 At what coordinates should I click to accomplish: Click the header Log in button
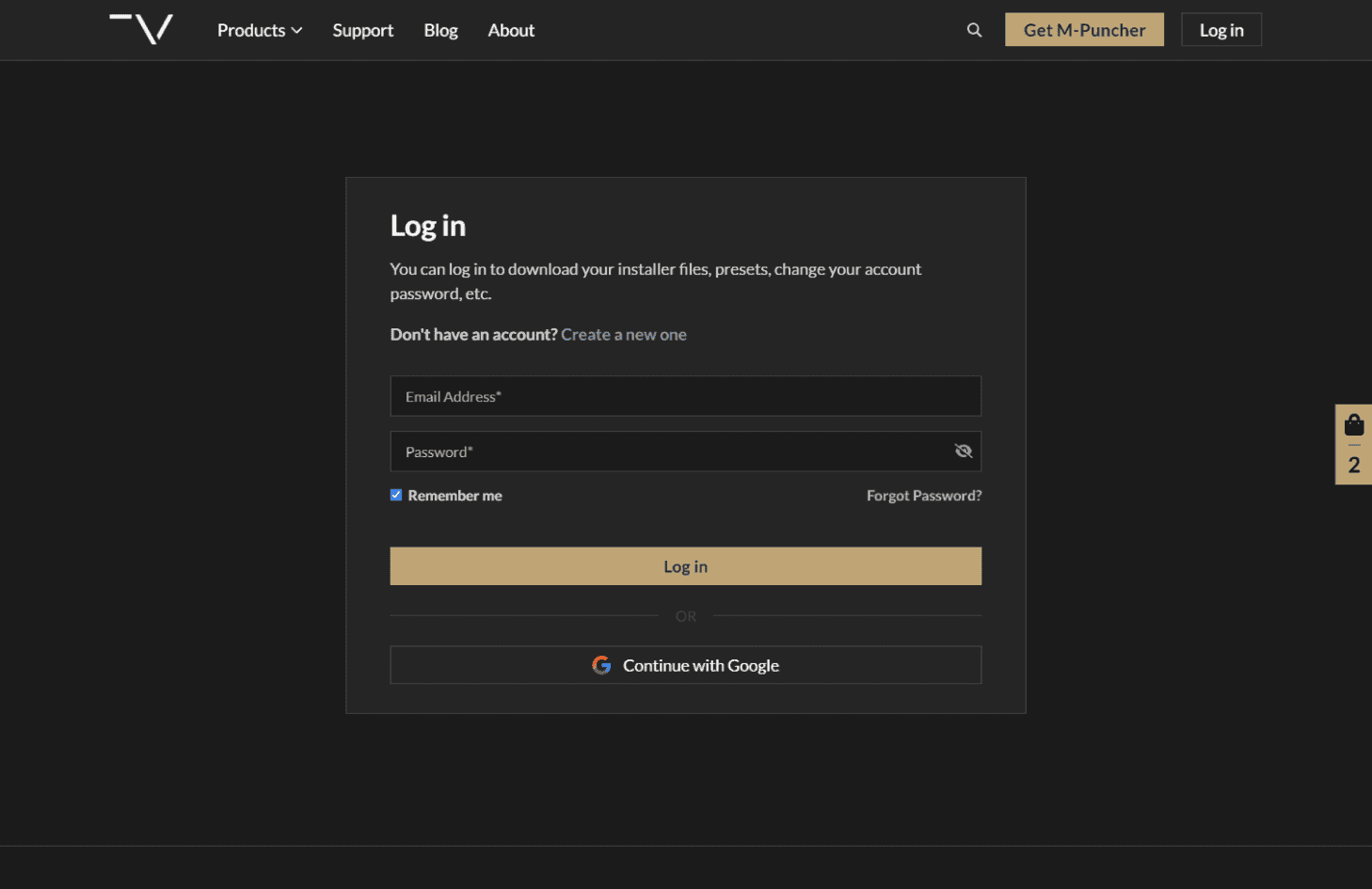pos(1220,30)
